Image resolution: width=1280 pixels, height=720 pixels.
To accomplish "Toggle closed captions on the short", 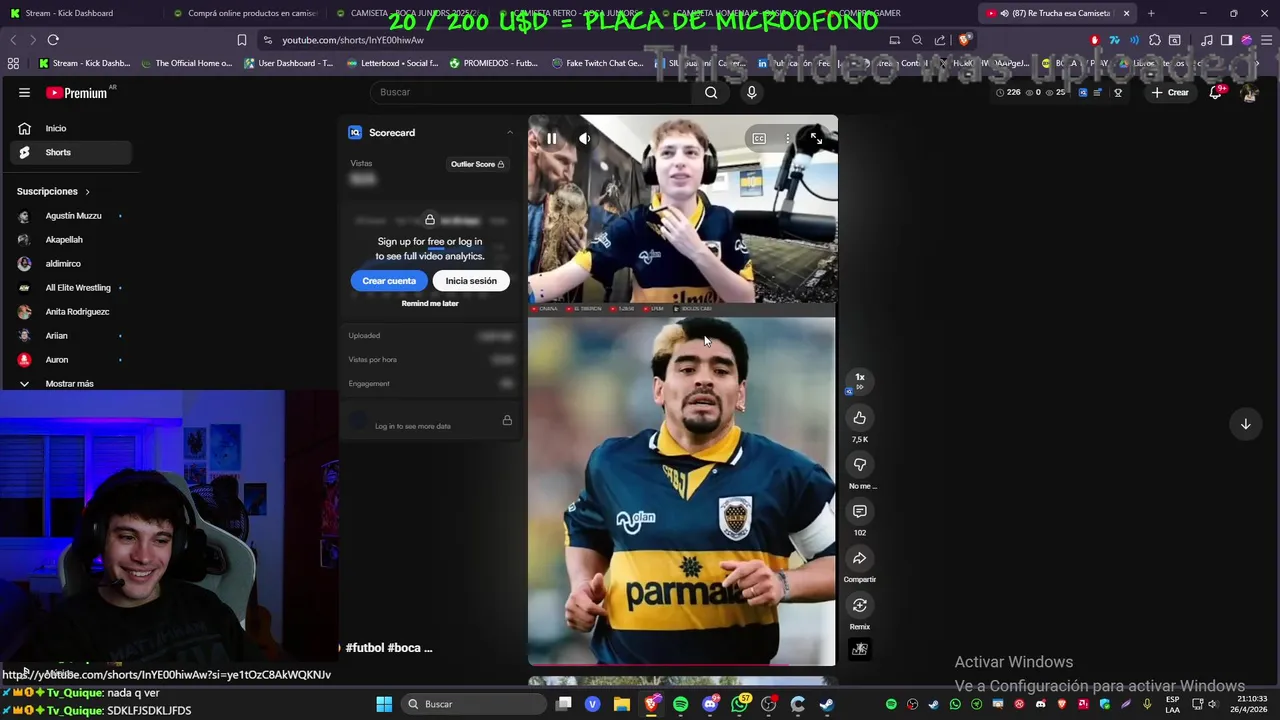I will [x=759, y=138].
